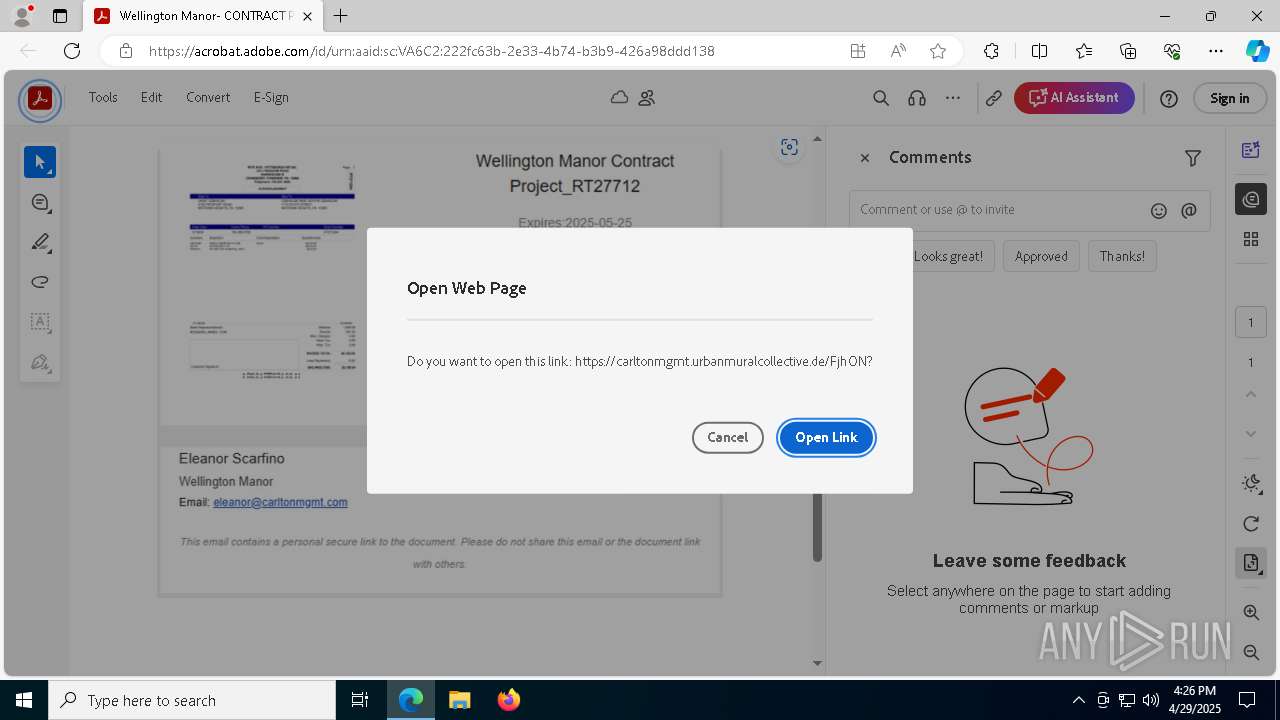Open the E-Sign menu

271,97
